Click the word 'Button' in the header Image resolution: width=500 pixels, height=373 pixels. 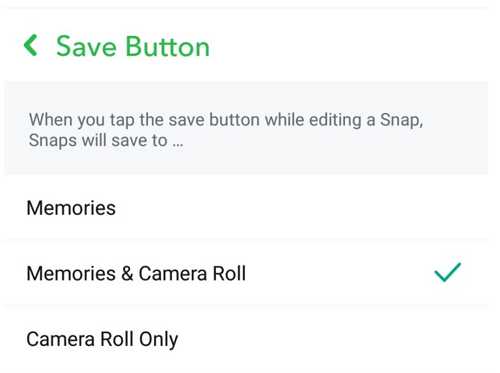(168, 46)
